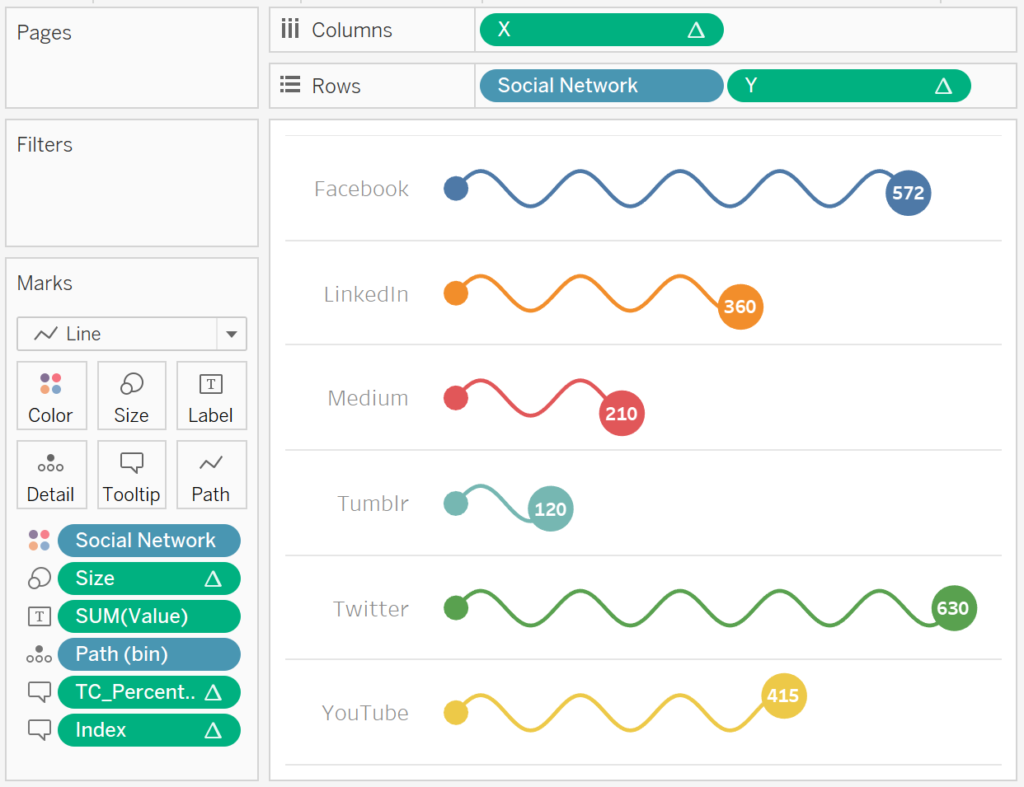
Task: Open the Detail marks card
Action: pos(51,475)
